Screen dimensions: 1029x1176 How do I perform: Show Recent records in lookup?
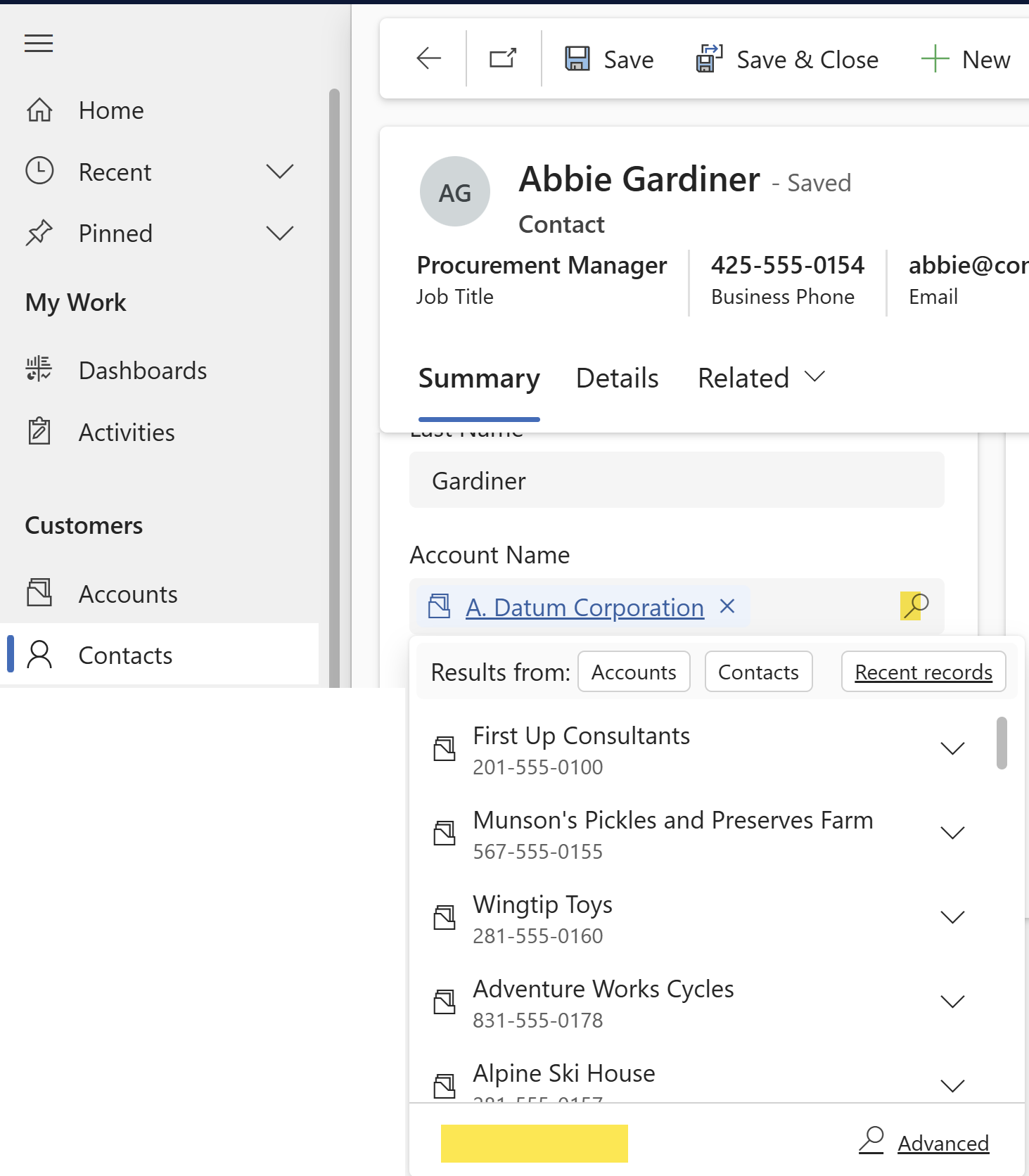(923, 672)
